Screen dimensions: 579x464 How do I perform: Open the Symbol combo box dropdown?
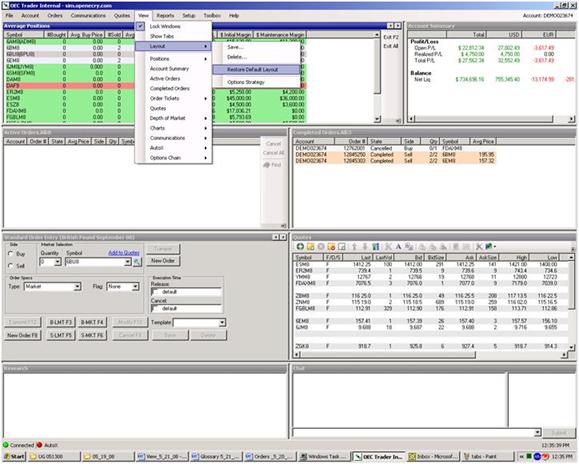[127, 262]
